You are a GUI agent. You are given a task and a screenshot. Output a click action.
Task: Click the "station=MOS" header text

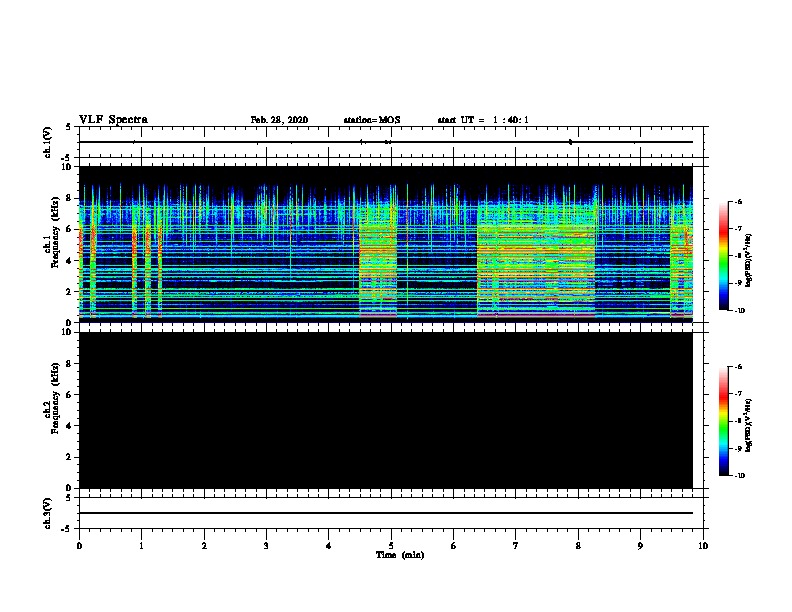click(x=372, y=120)
